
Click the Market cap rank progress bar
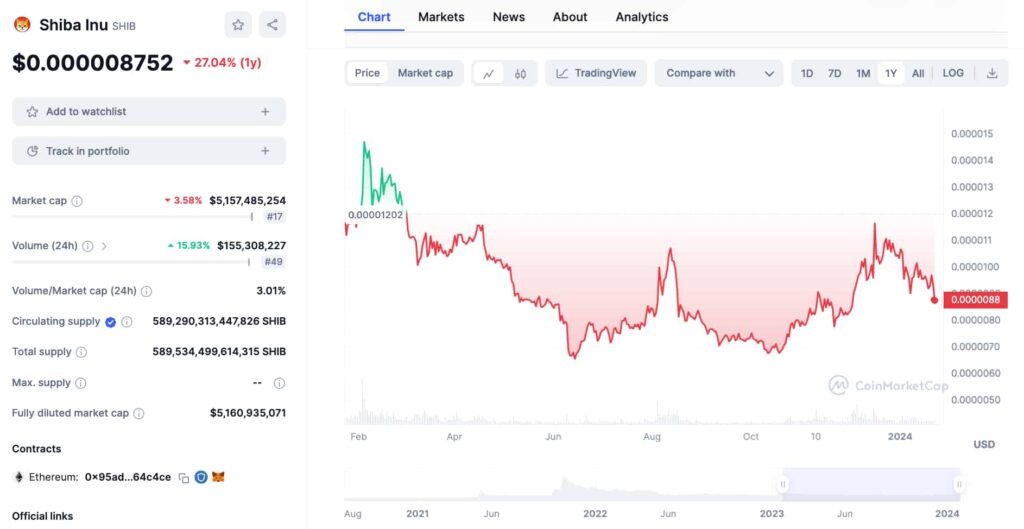pos(133,217)
